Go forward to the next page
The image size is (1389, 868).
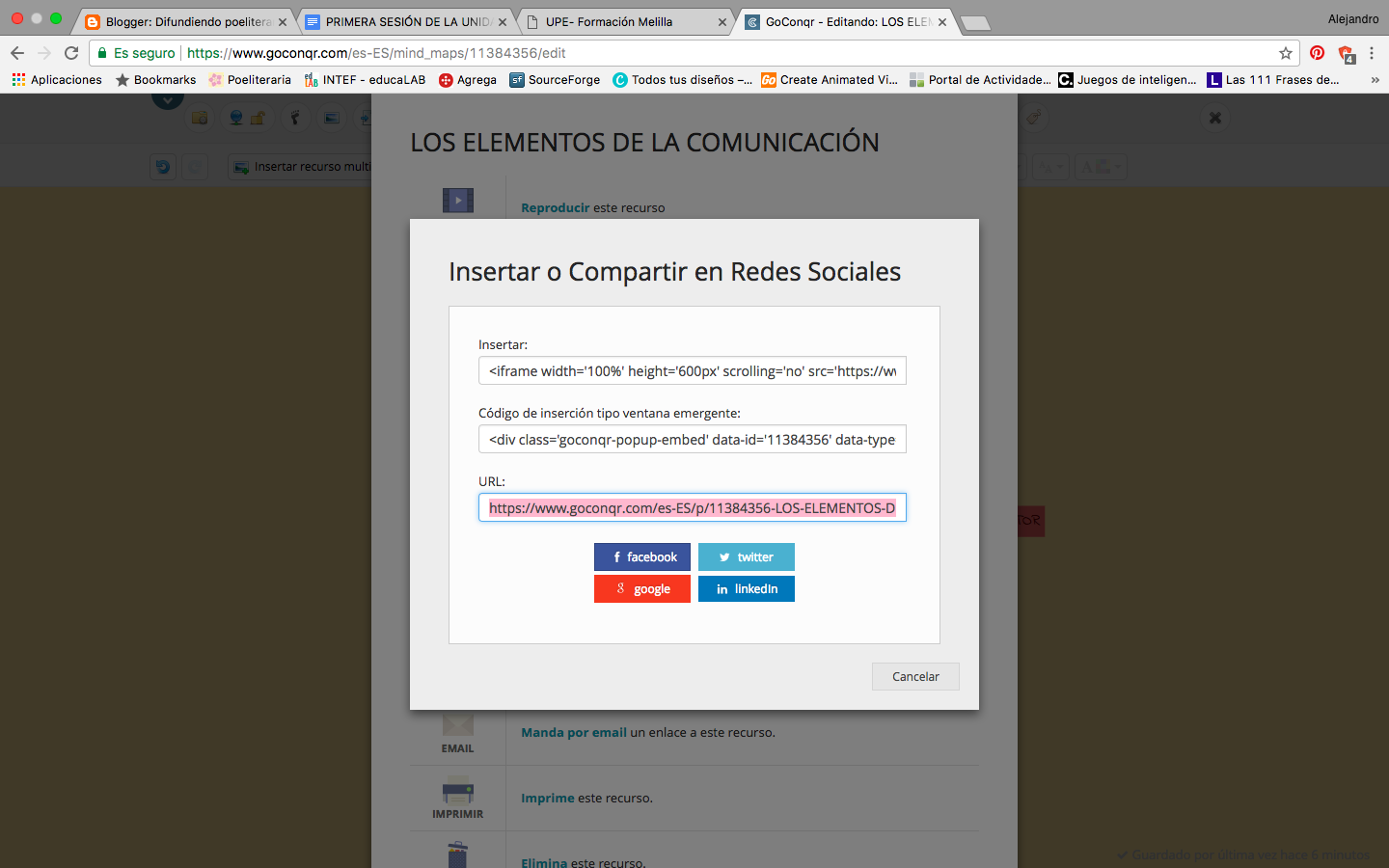(44, 53)
